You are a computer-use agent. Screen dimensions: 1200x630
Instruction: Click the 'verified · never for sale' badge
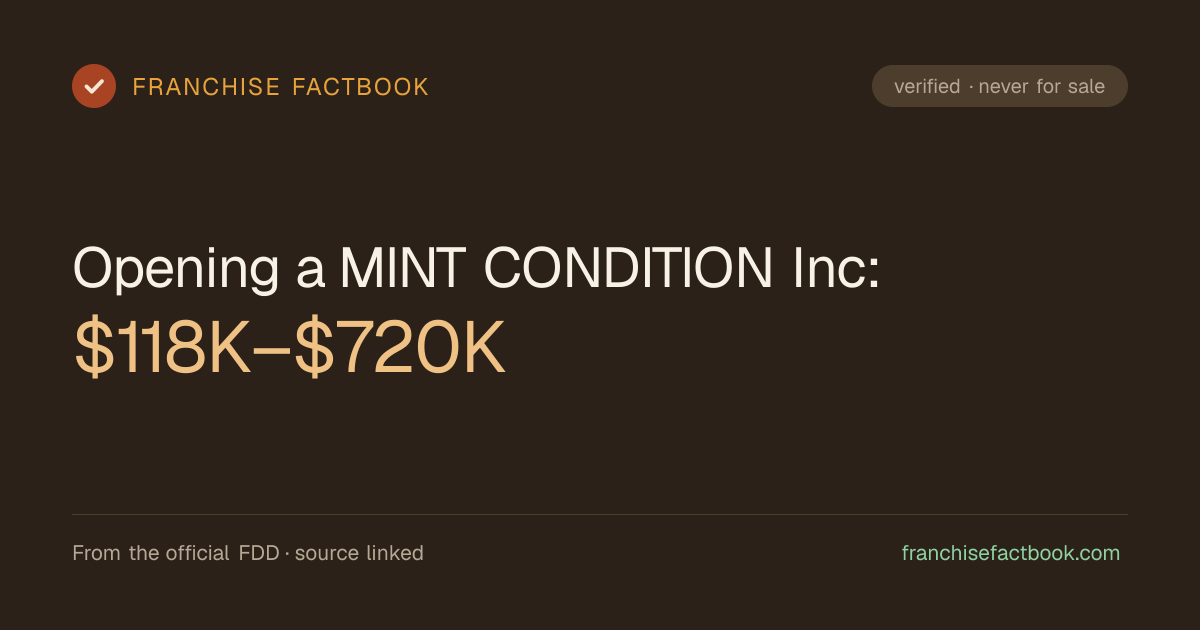point(1000,86)
